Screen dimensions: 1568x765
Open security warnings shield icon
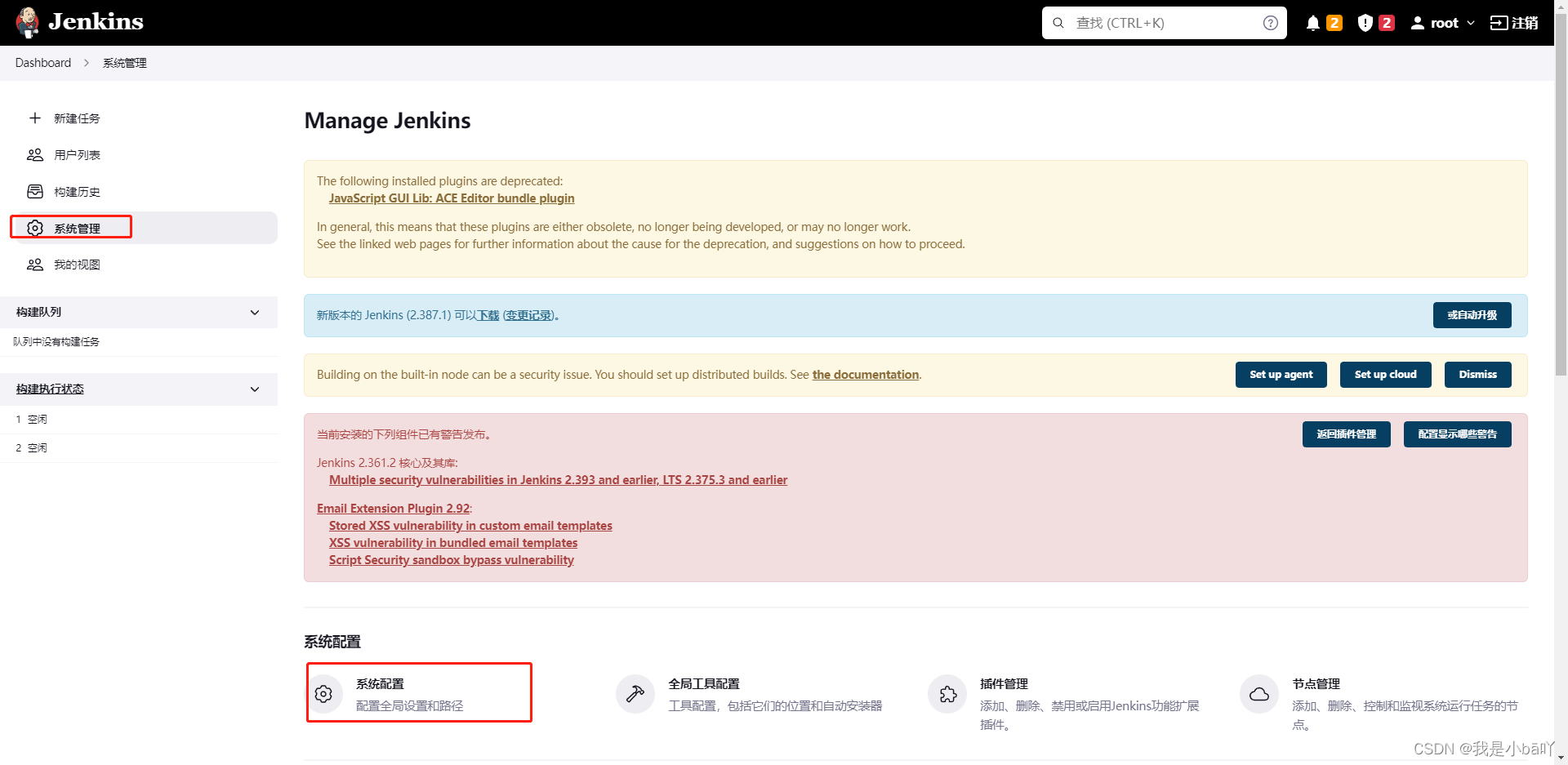point(1365,23)
